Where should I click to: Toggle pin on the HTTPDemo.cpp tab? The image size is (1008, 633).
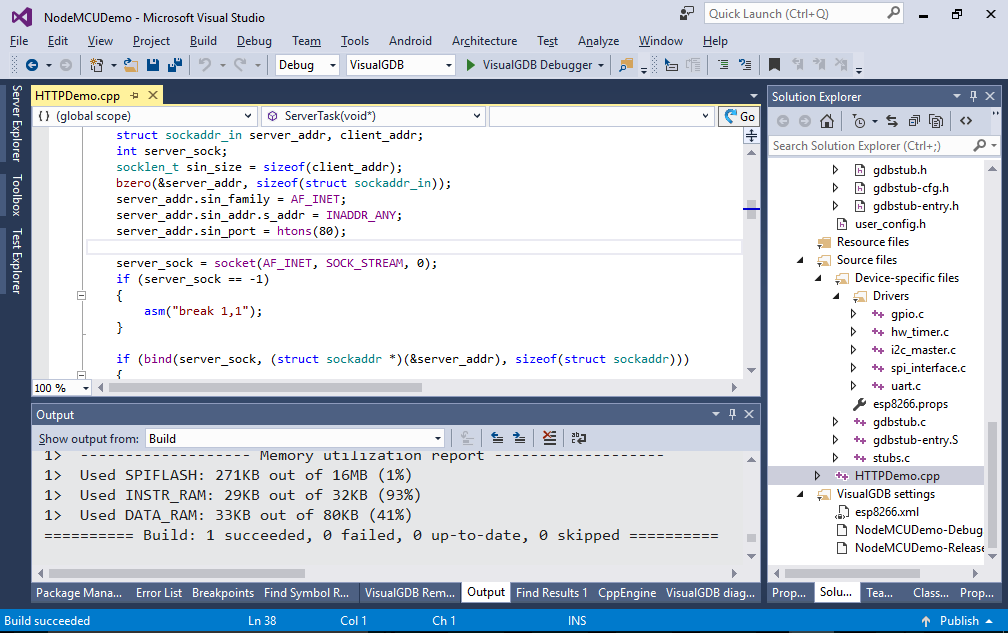coord(134,96)
